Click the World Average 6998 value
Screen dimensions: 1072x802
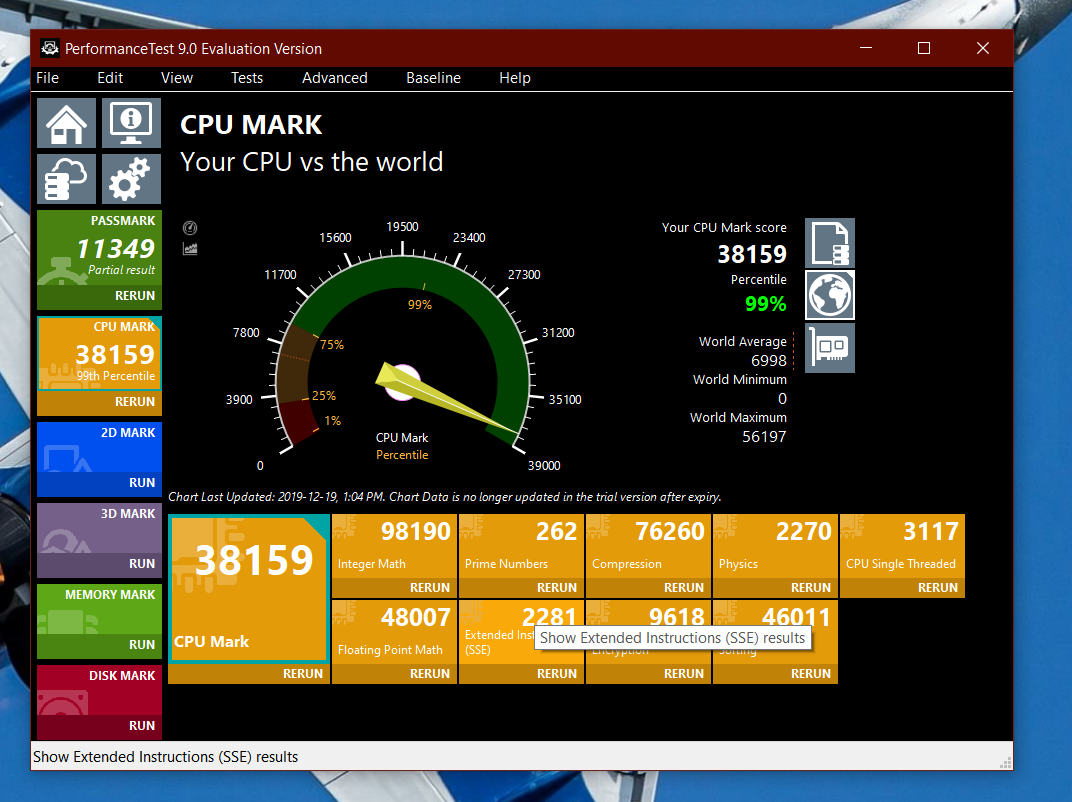(x=768, y=360)
